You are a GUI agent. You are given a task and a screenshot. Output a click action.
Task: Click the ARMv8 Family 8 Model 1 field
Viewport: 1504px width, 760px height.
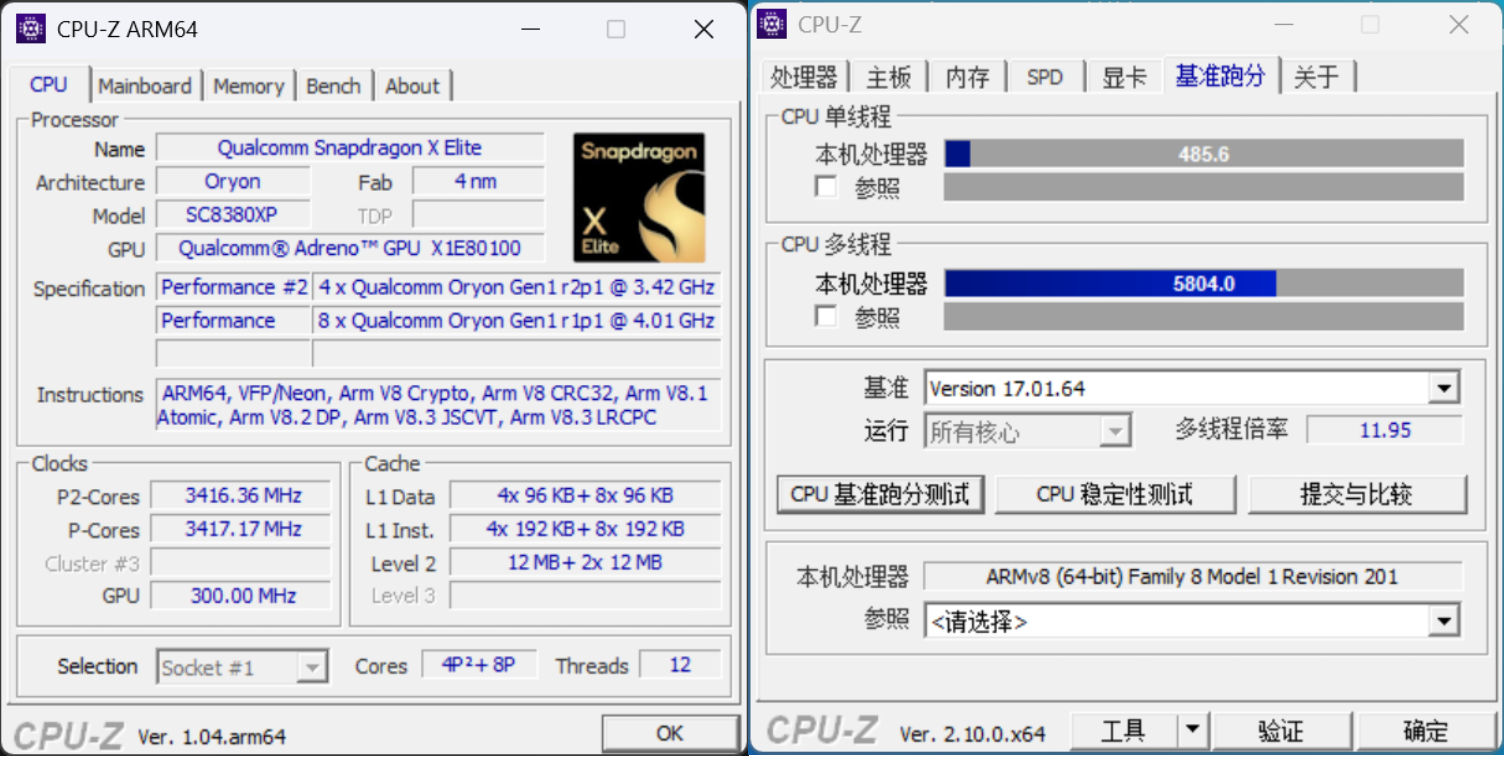tap(1192, 577)
